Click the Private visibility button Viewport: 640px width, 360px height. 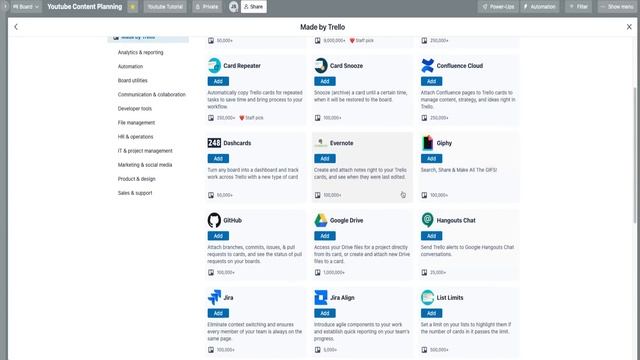(x=207, y=7)
